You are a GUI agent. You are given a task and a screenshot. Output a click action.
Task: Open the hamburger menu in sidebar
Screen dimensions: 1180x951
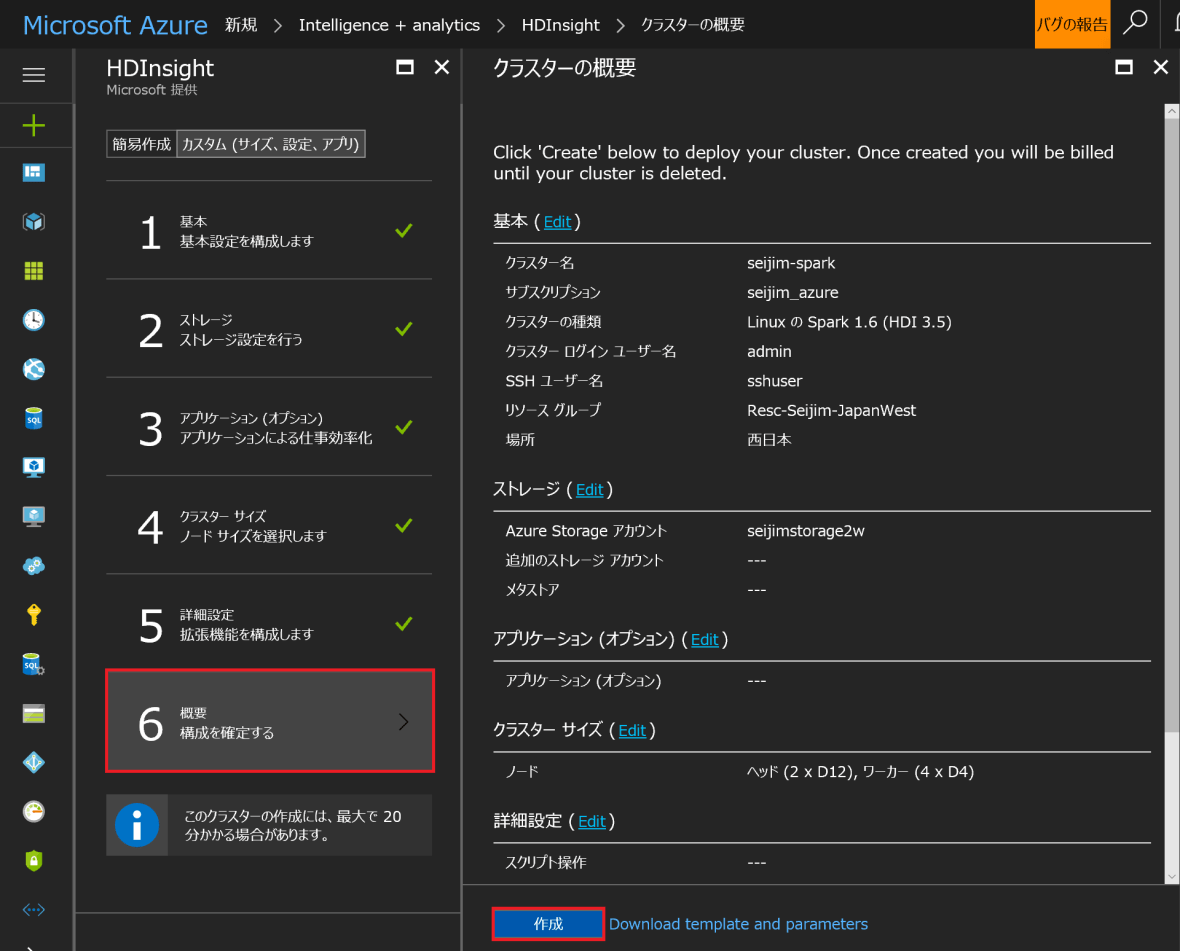[x=34, y=76]
